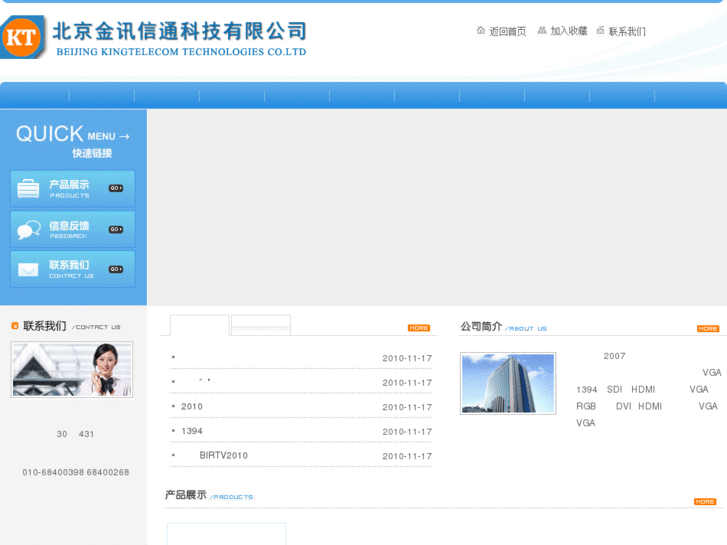Click the home icon beside 返回首页
The width and height of the screenshot is (727, 545).
pos(481,31)
